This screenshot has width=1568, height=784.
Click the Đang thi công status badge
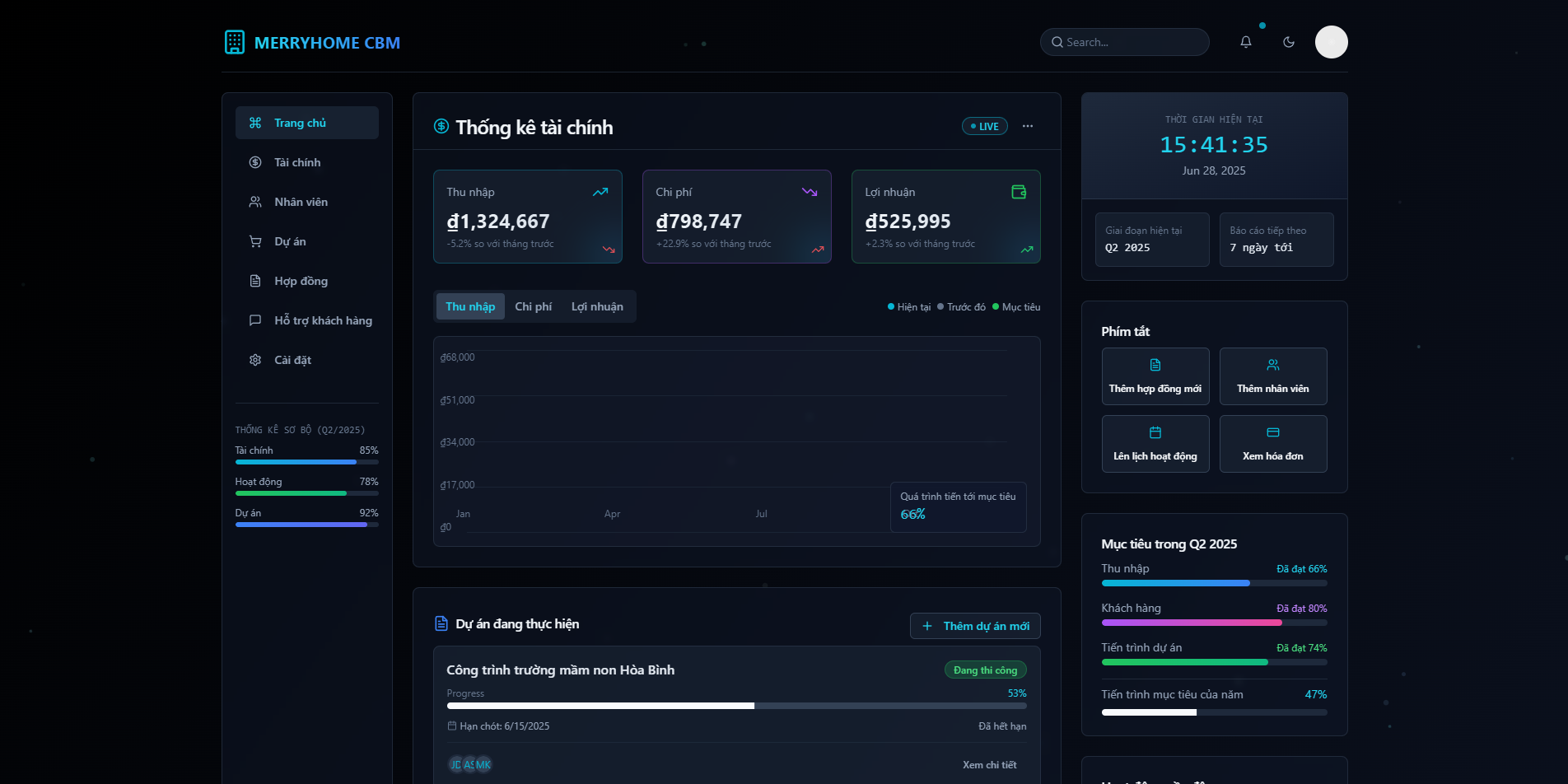pos(985,670)
